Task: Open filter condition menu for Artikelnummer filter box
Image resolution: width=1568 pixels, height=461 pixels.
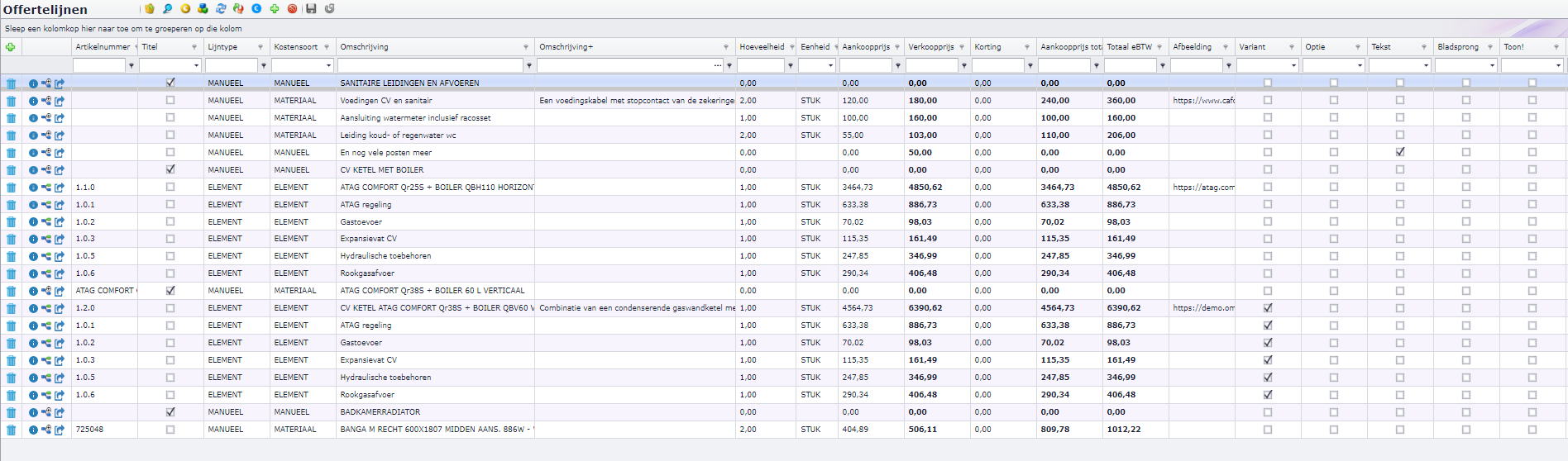Action: coord(131,65)
